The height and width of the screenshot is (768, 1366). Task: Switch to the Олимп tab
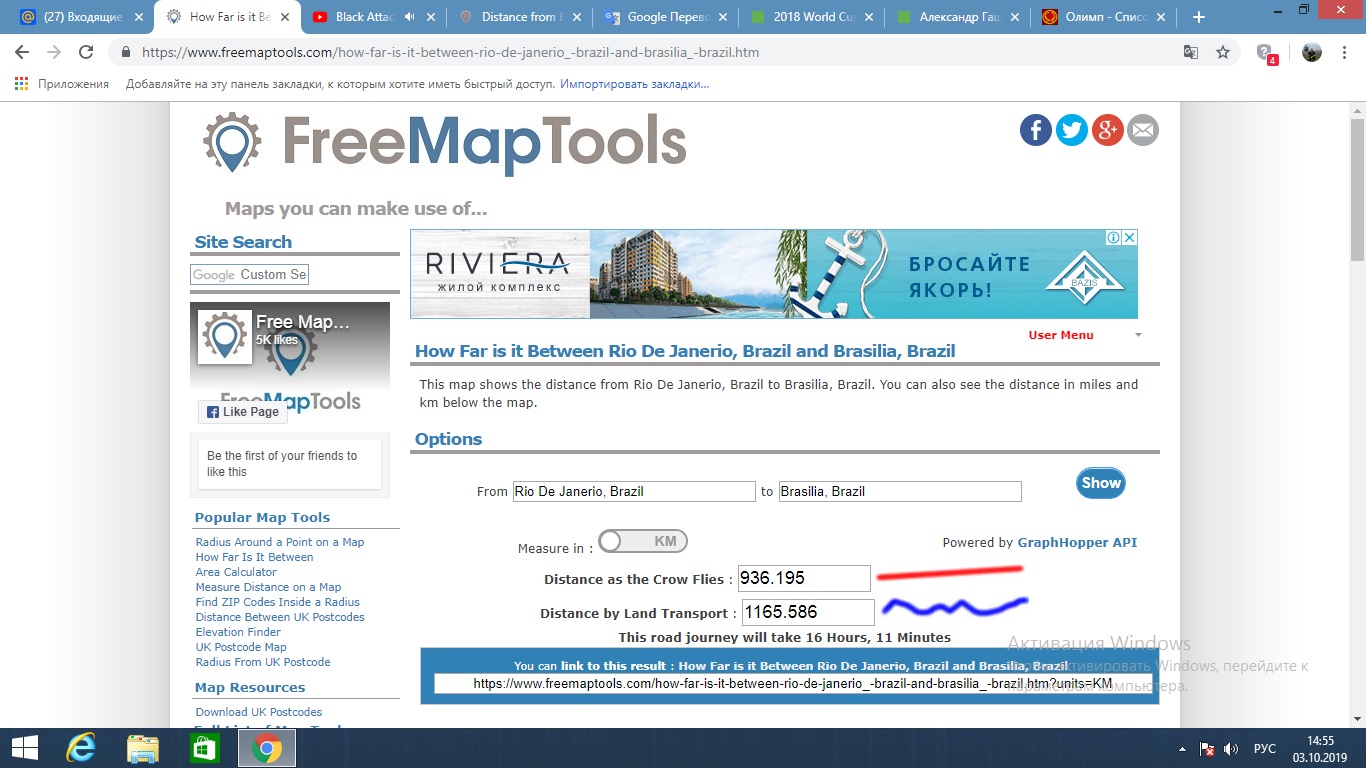click(x=1106, y=17)
